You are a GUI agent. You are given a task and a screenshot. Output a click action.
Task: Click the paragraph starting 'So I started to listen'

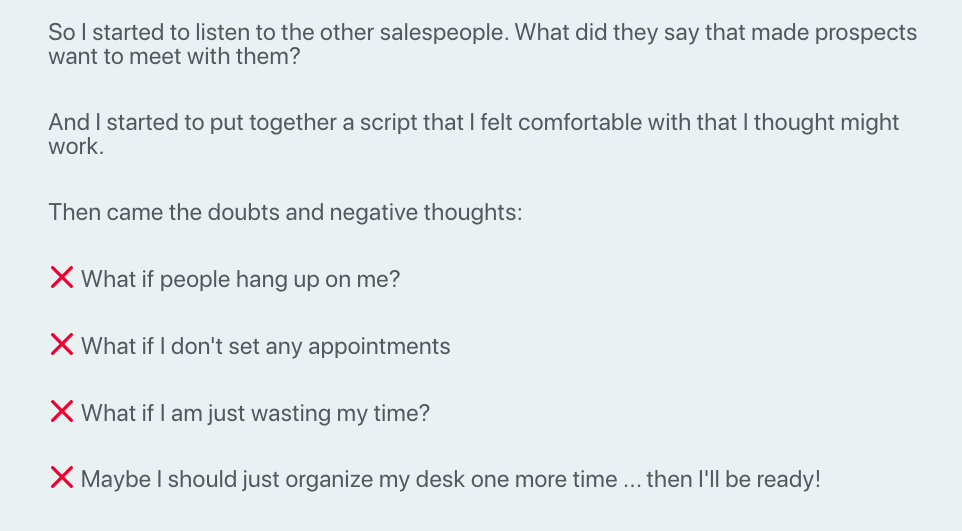tap(483, 44)
